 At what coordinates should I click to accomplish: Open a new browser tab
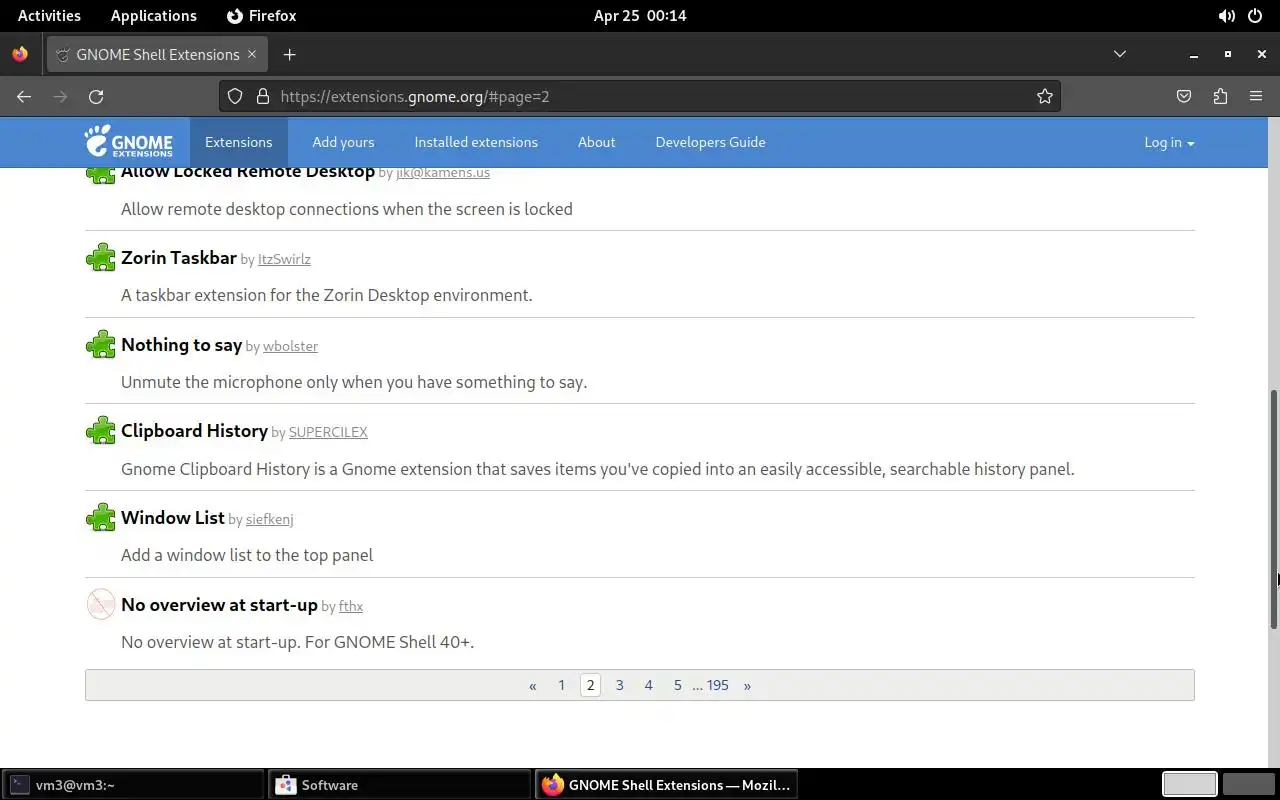[x=289, y=54]
